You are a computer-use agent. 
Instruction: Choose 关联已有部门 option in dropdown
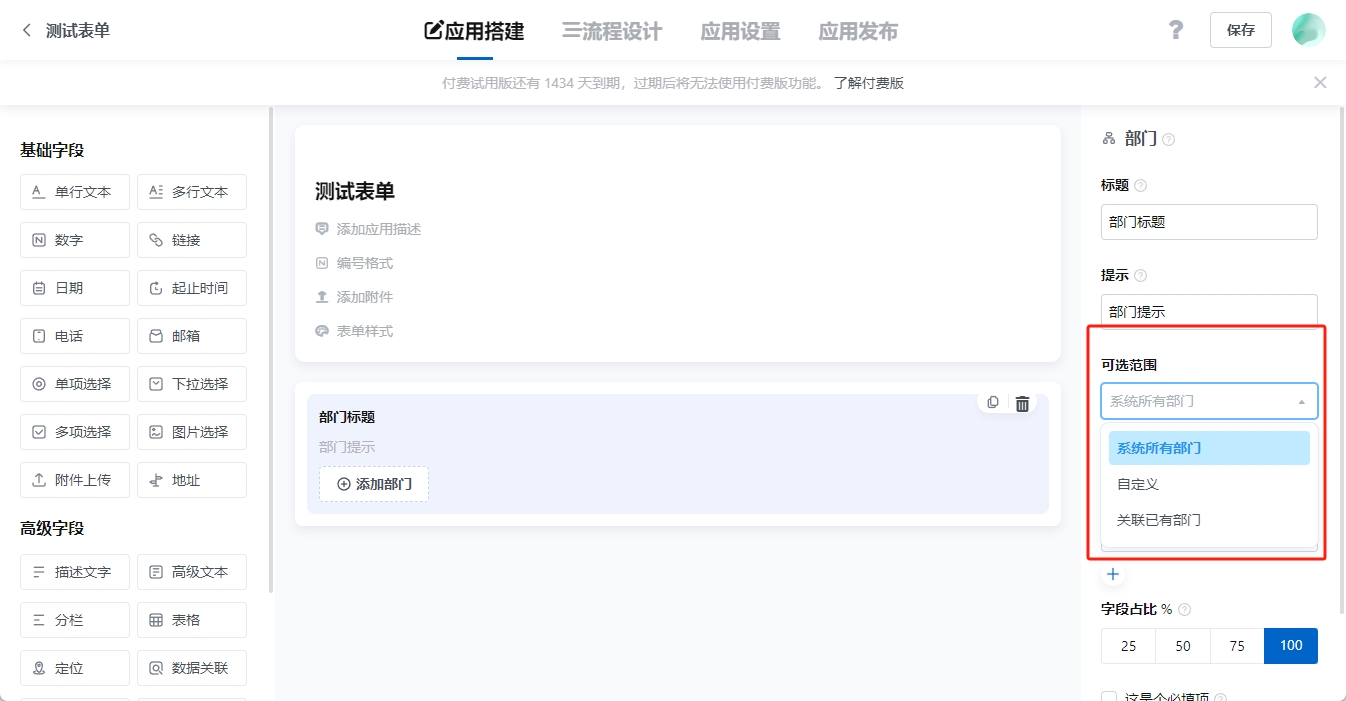[1159, 520]
